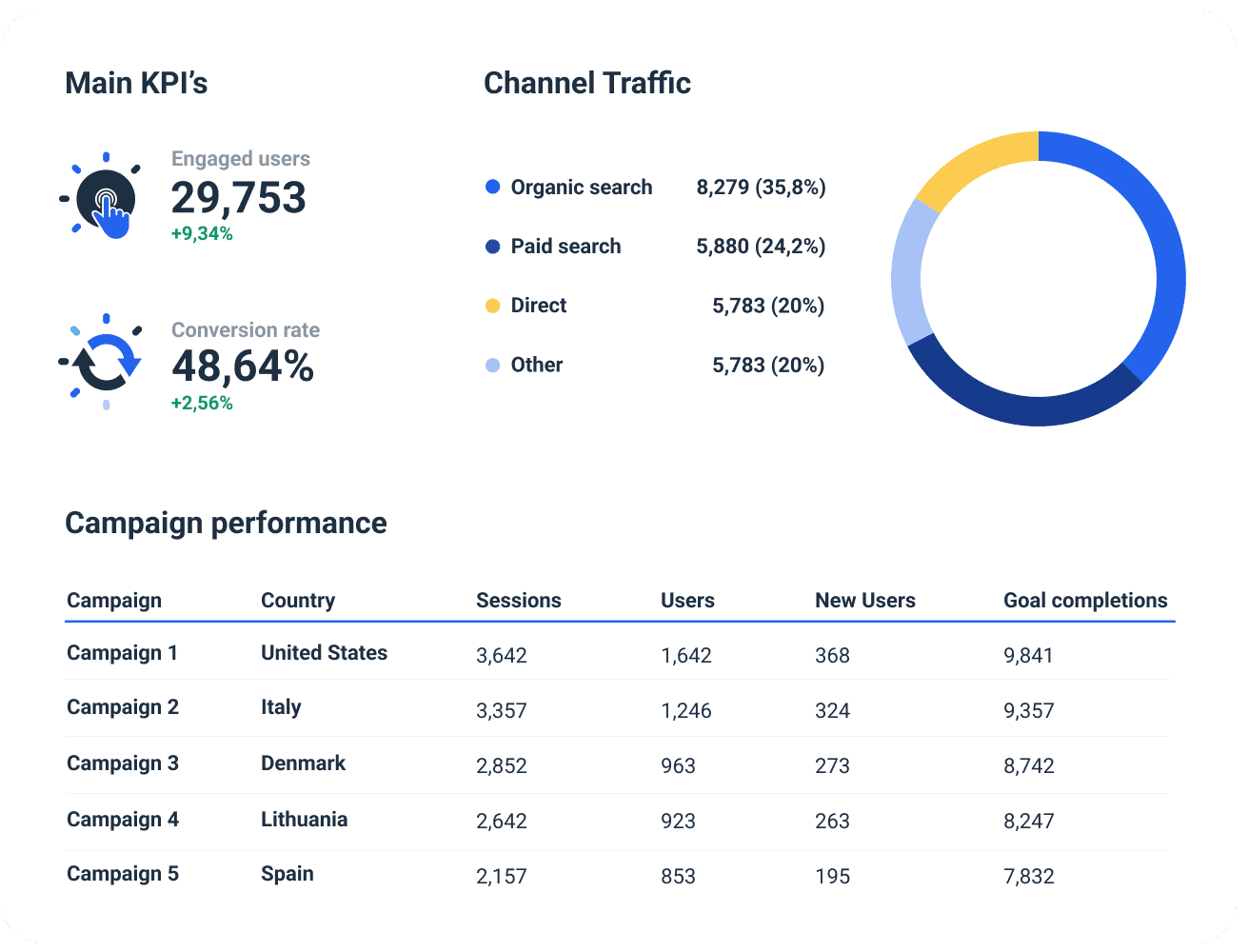Select the Paid search legend dot
This screenshot has width=1249, height=952.
click(x=491, y=246)
